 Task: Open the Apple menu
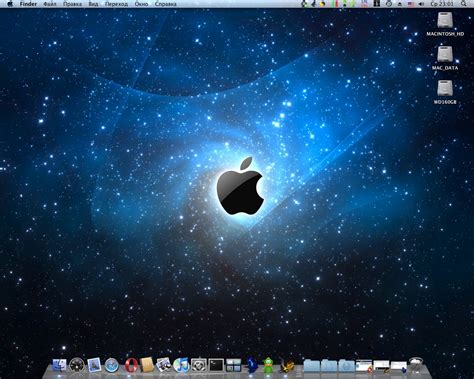coord(10,4)
